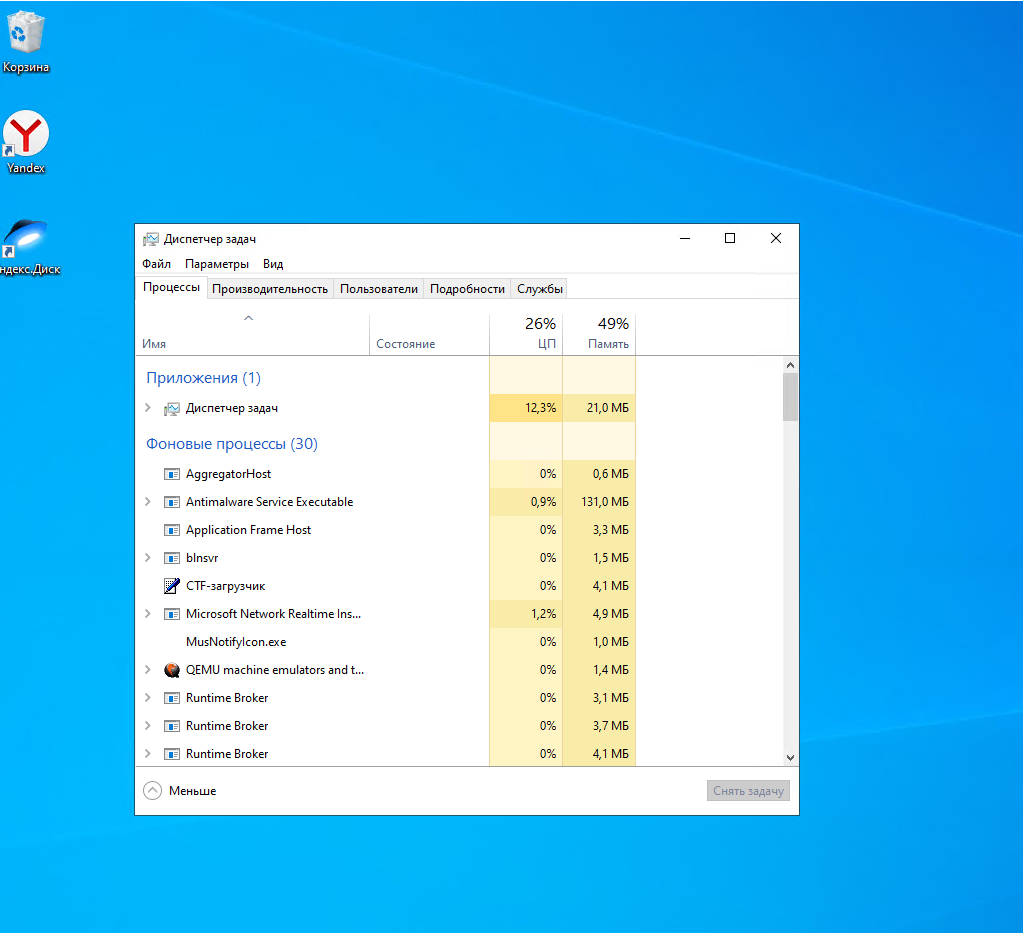Click the 131,0 МБ memory cell

pos(599,502)
